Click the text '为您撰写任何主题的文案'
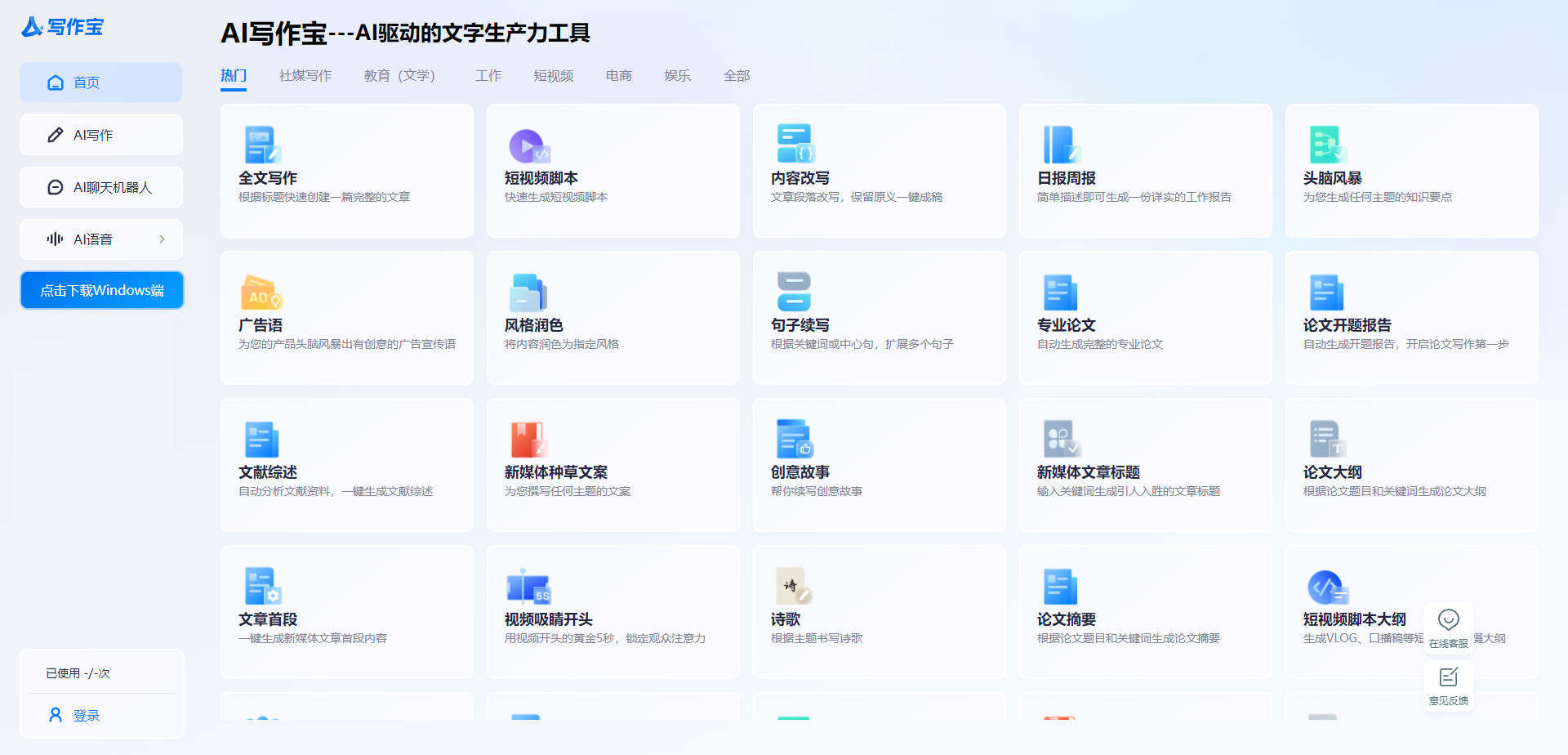1568x755 pixels. coord(568,491)
